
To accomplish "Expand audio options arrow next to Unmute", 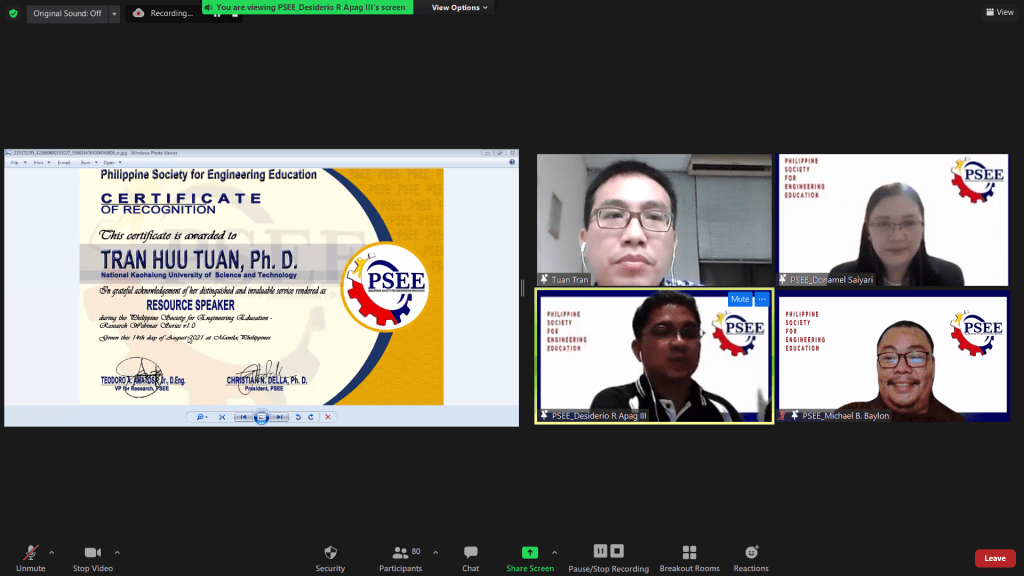I will point(52,552).
